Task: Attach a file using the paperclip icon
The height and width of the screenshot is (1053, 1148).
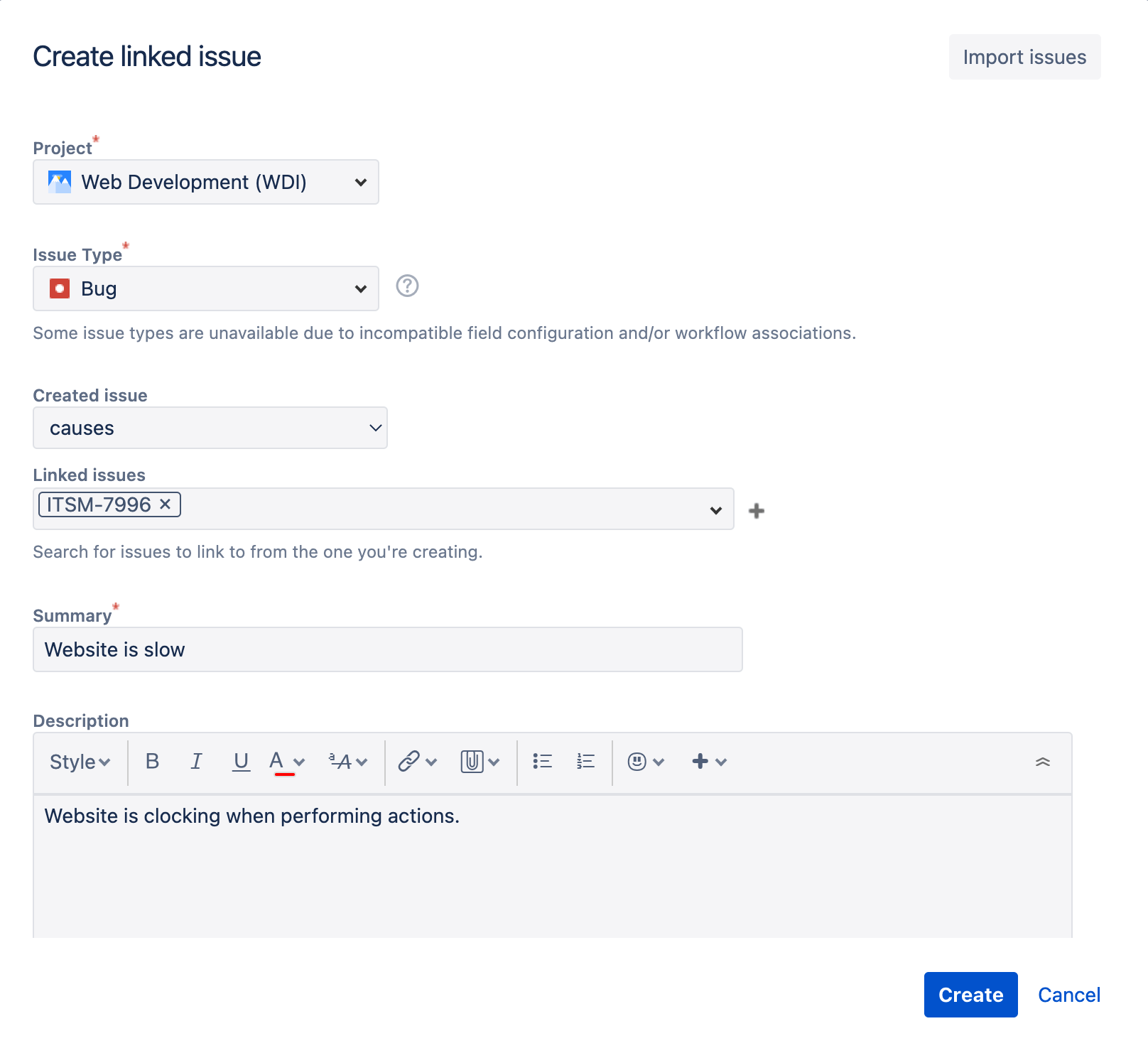Action: 471,762
